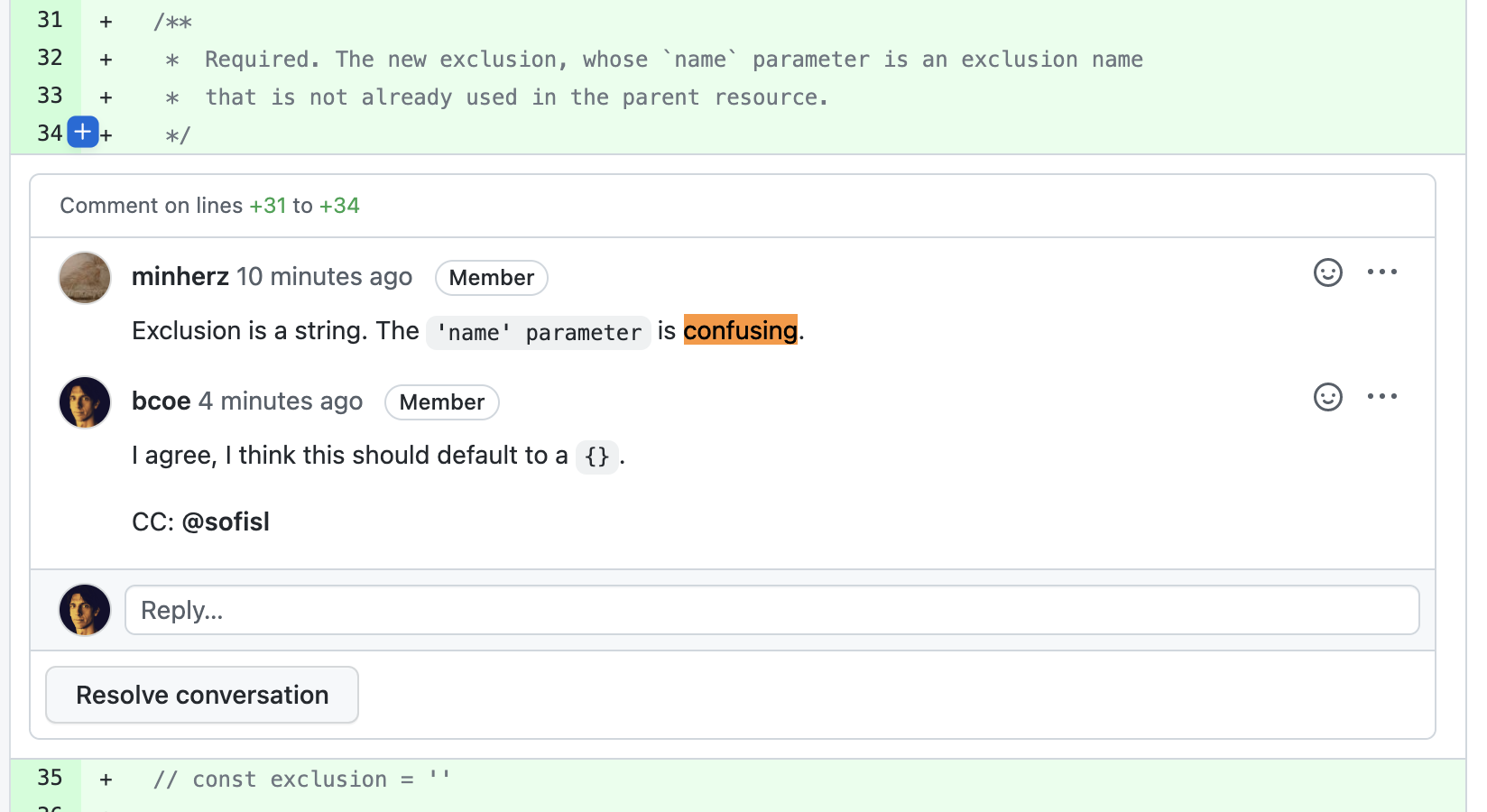Add emoji reaction to bcoe's comment
Viewport: 1487px width, 812px height.
pyautogui.click(x=1327, y=397)
